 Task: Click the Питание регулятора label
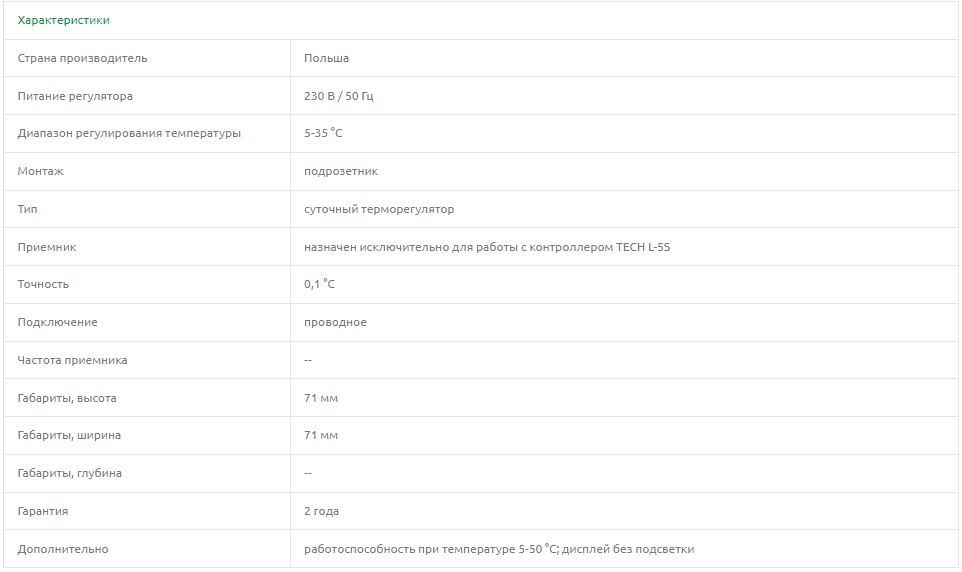pyautogui.click(x=75, y=96)
